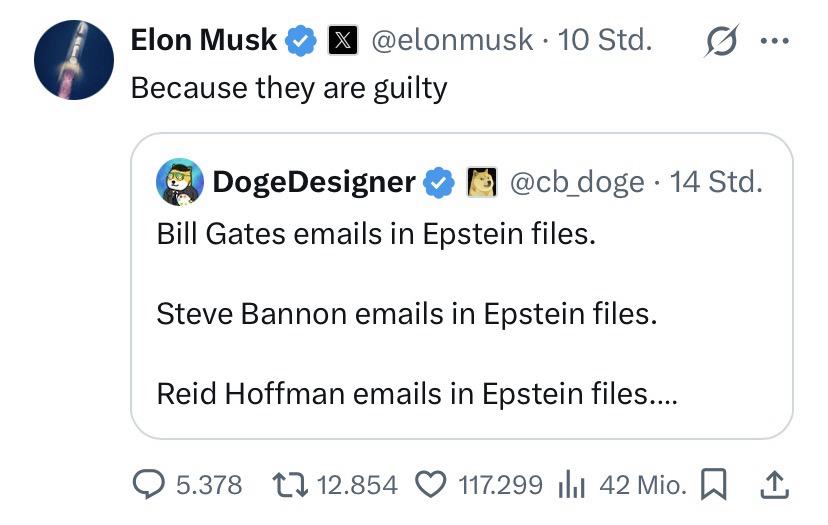This screenshot has width=828, height=525.
Task: Open the @cb_doge handle
Action: pyautogui.click(x=577, y=182)
